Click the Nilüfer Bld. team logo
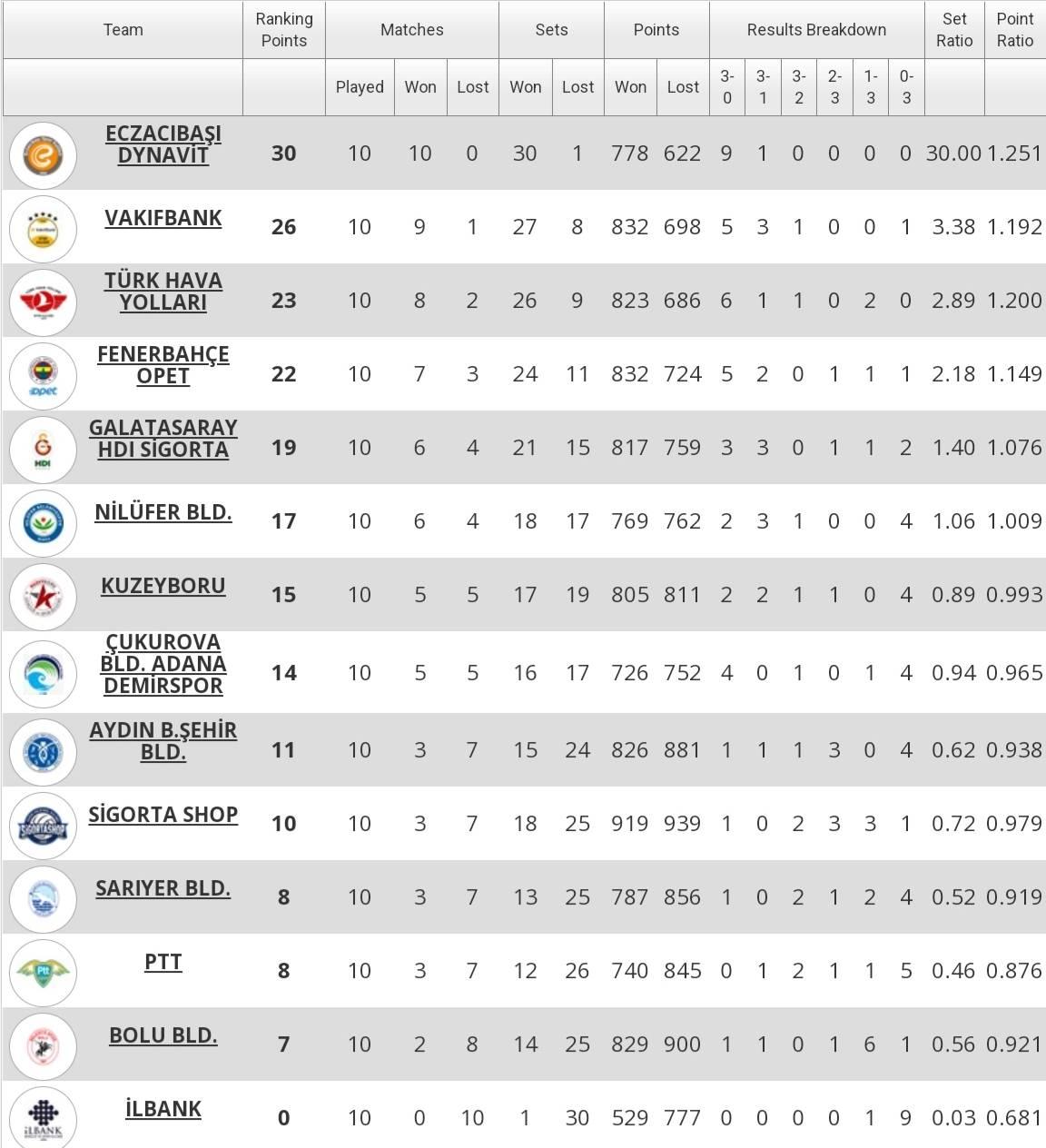Viewport: 1046px width, 1148px height. point(43,523)
